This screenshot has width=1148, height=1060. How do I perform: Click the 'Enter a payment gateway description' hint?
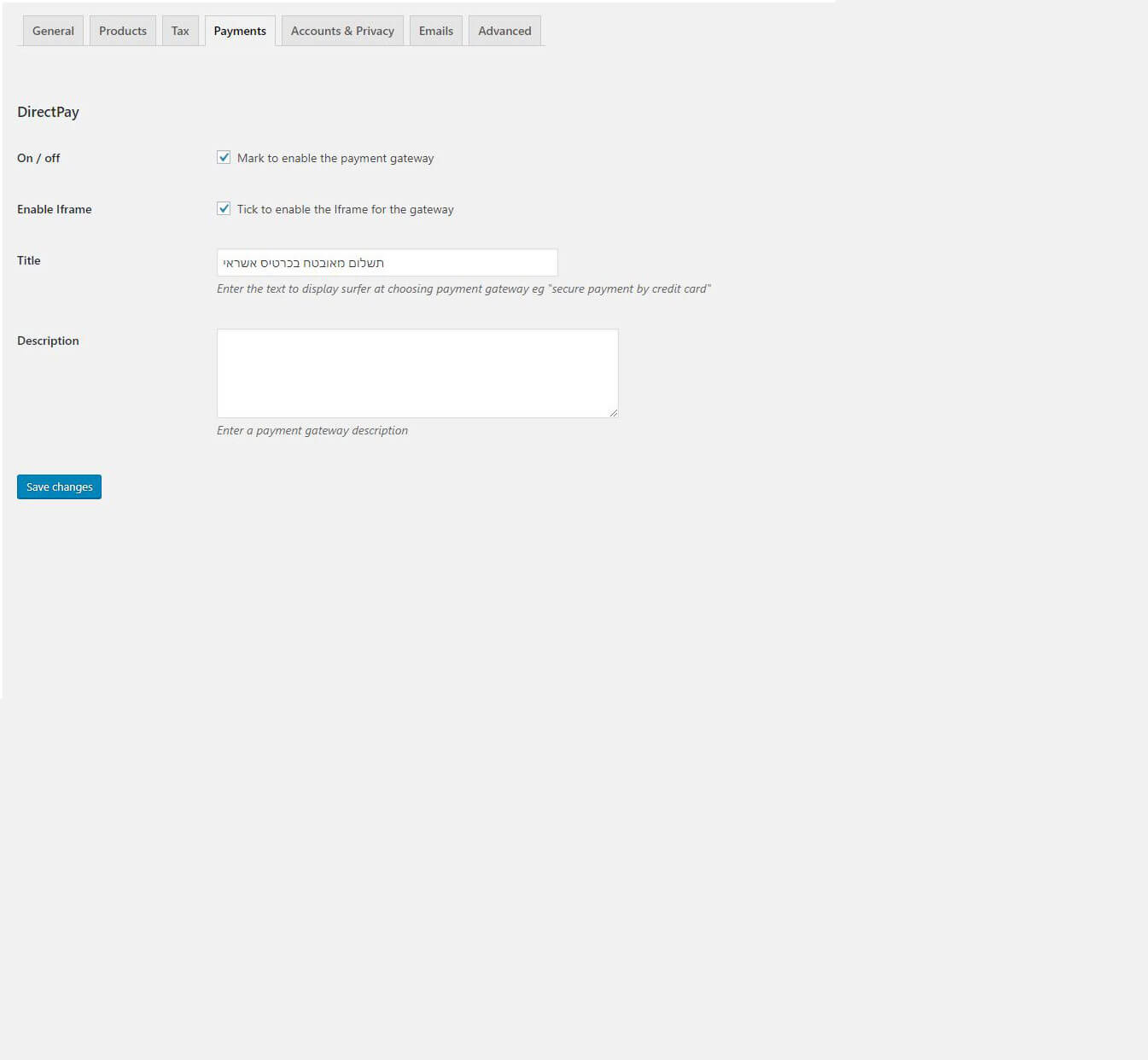point(312,430)
